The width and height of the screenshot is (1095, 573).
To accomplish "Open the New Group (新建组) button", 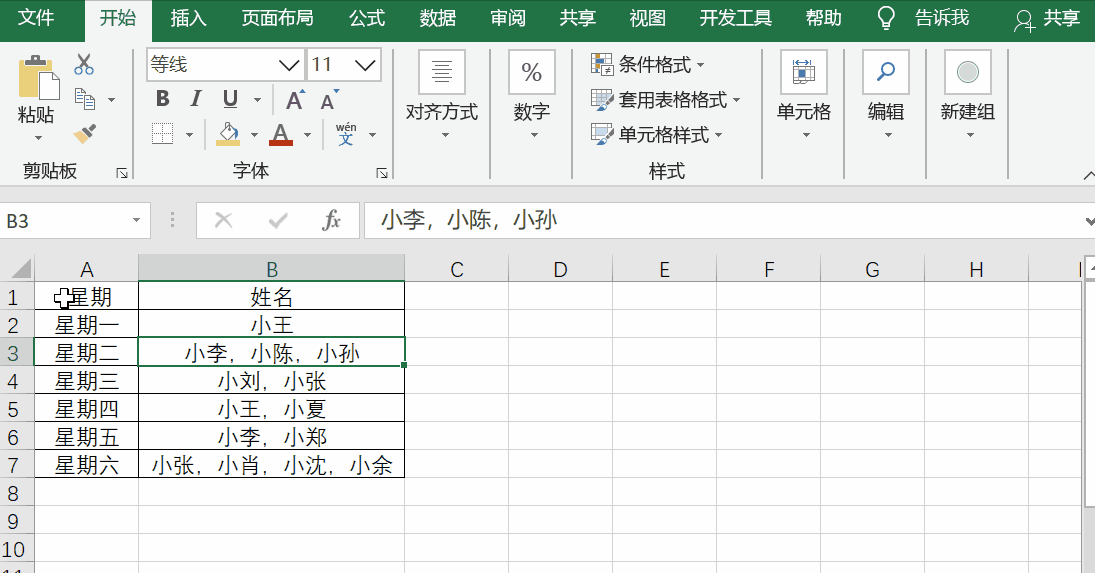I will point(967,95).
